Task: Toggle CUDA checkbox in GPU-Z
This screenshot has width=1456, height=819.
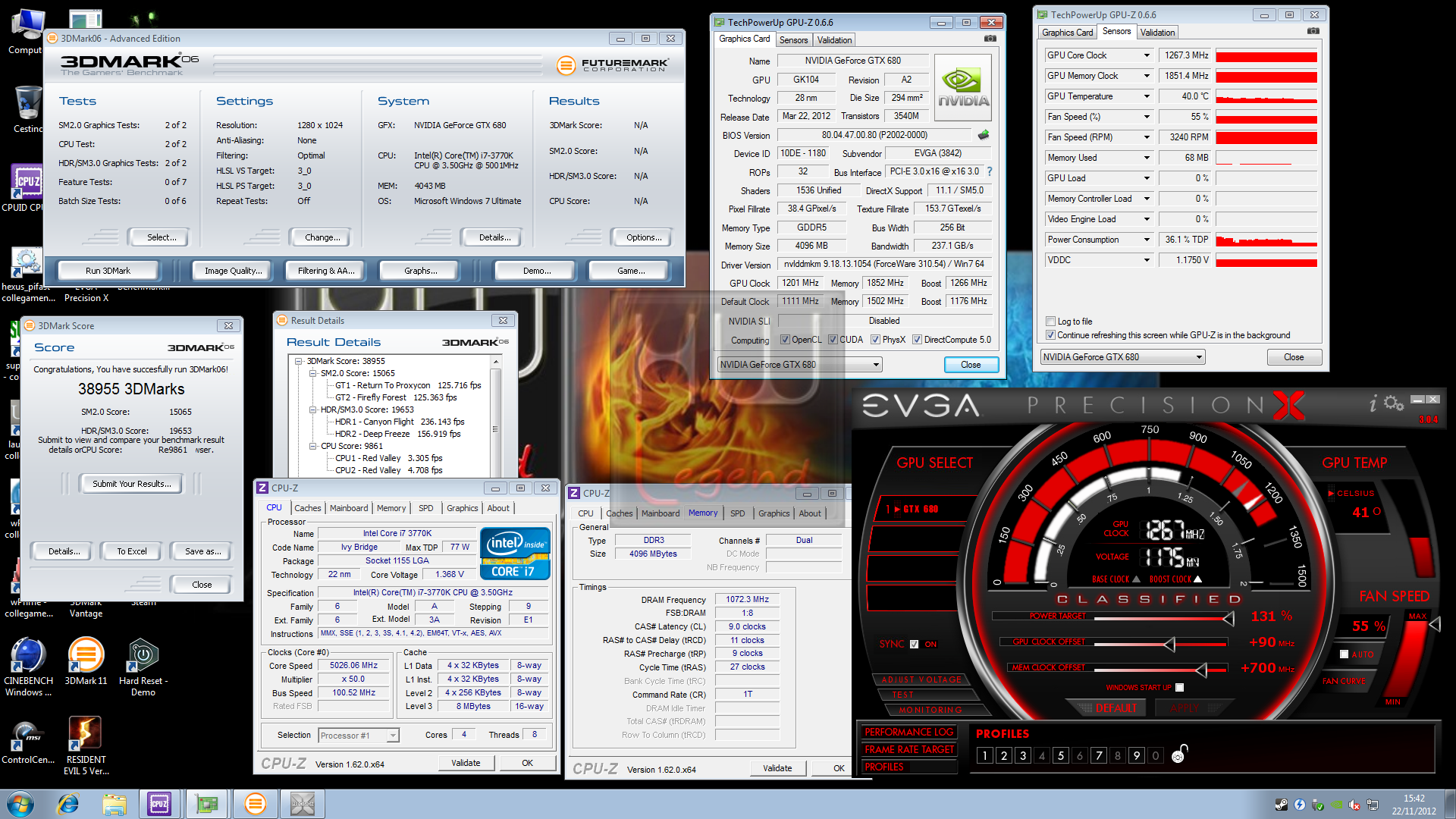Action: 833,340
